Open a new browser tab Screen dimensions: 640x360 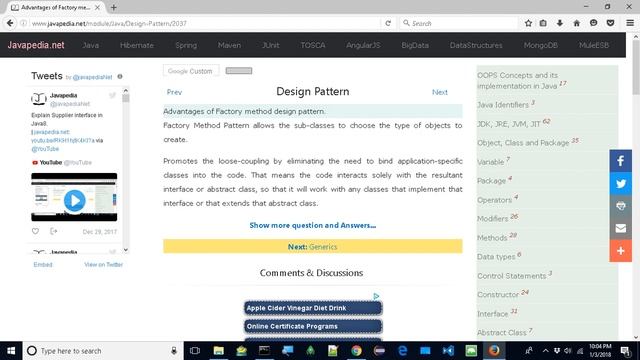pyautogui.click(x=113, y=7)
